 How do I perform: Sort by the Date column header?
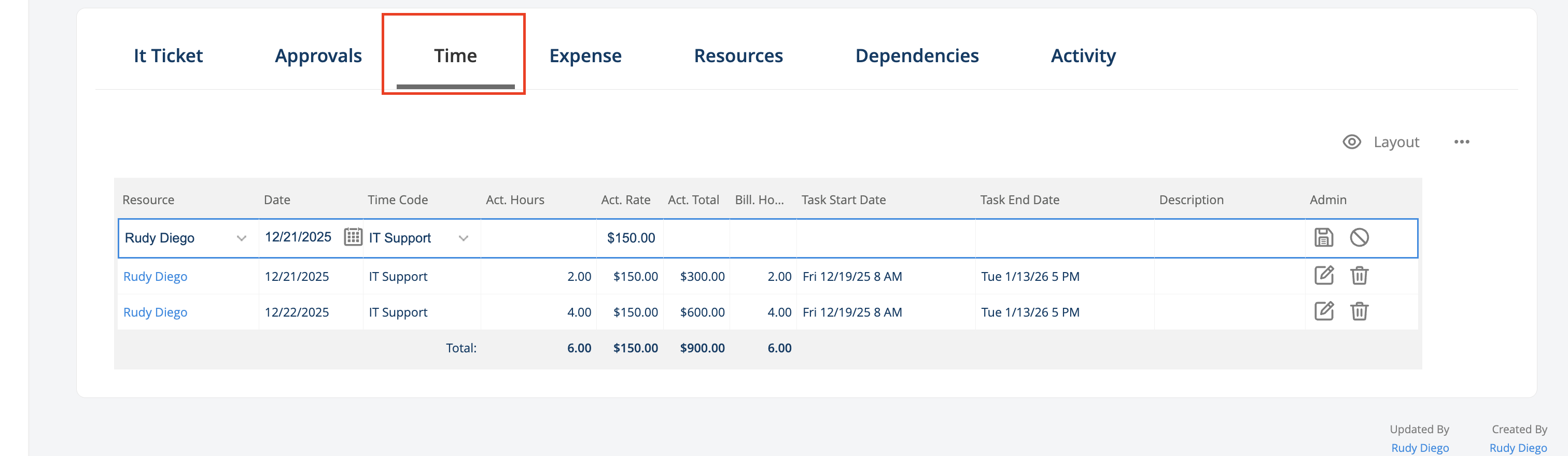(276, 199)
